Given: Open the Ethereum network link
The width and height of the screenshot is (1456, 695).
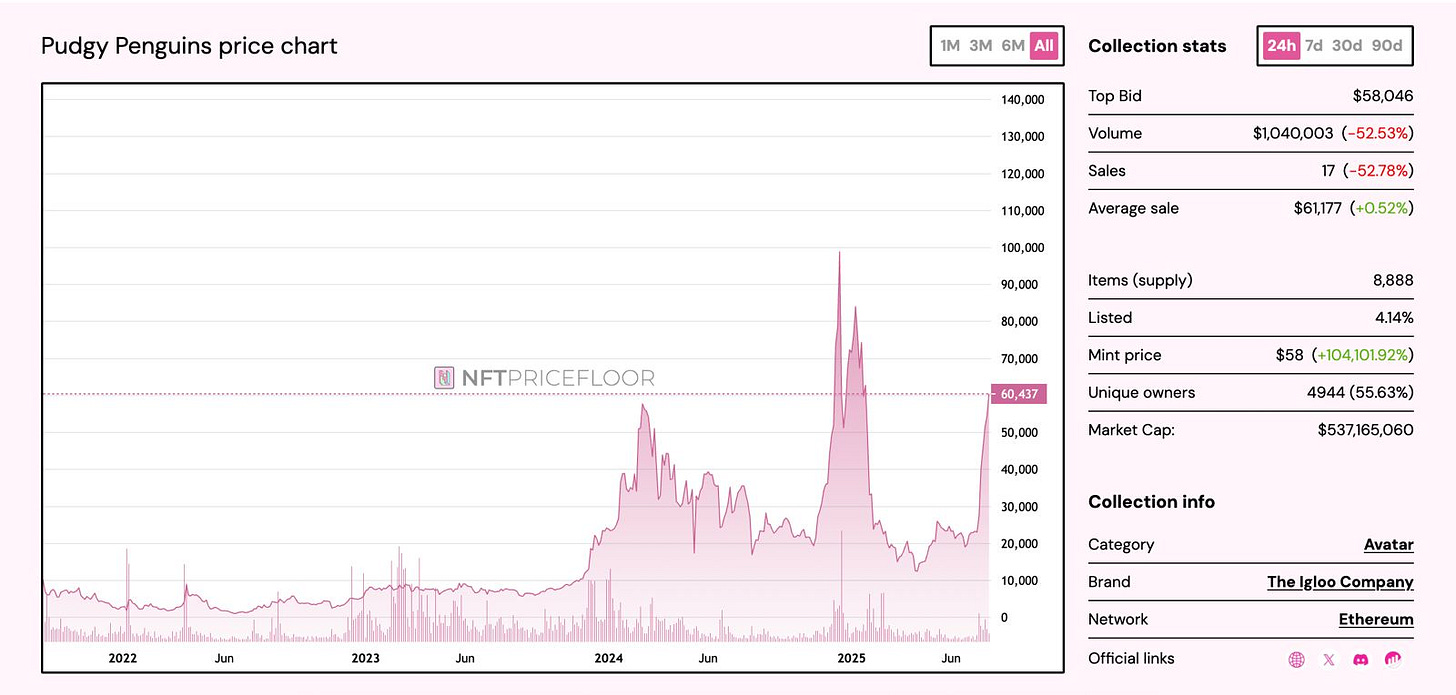Looking at the screenshot, I should 1376,620.
